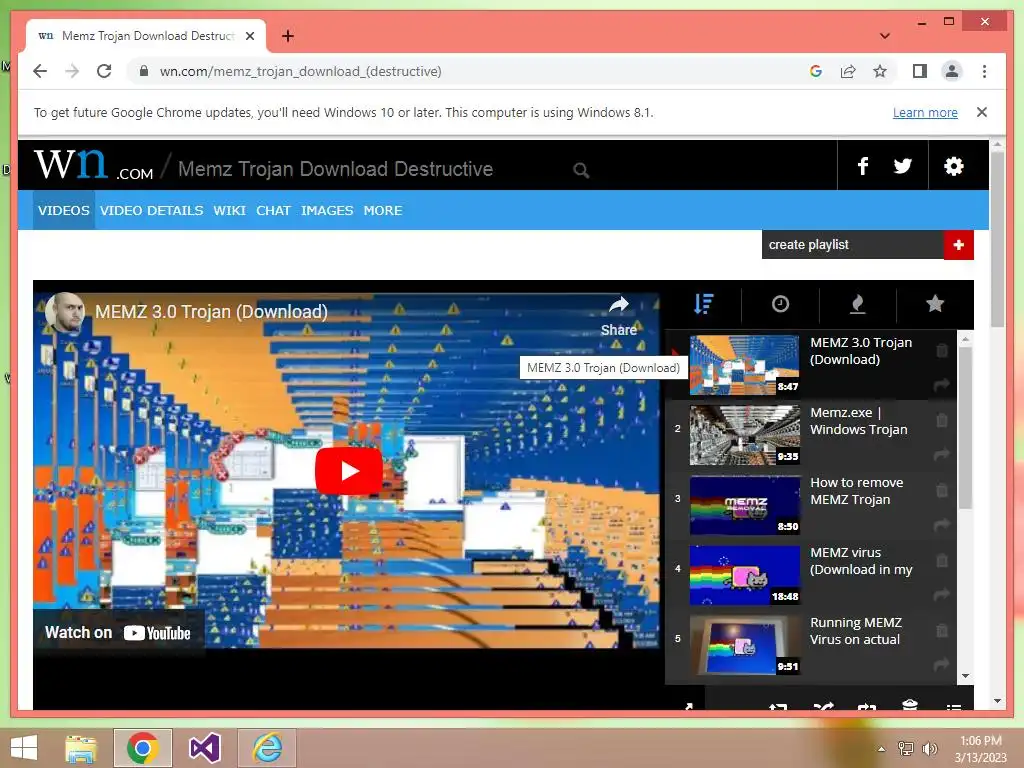This screenshot has width=1024, height=768.
Task: Select the WIKI tab
Action: pos(230,210)
